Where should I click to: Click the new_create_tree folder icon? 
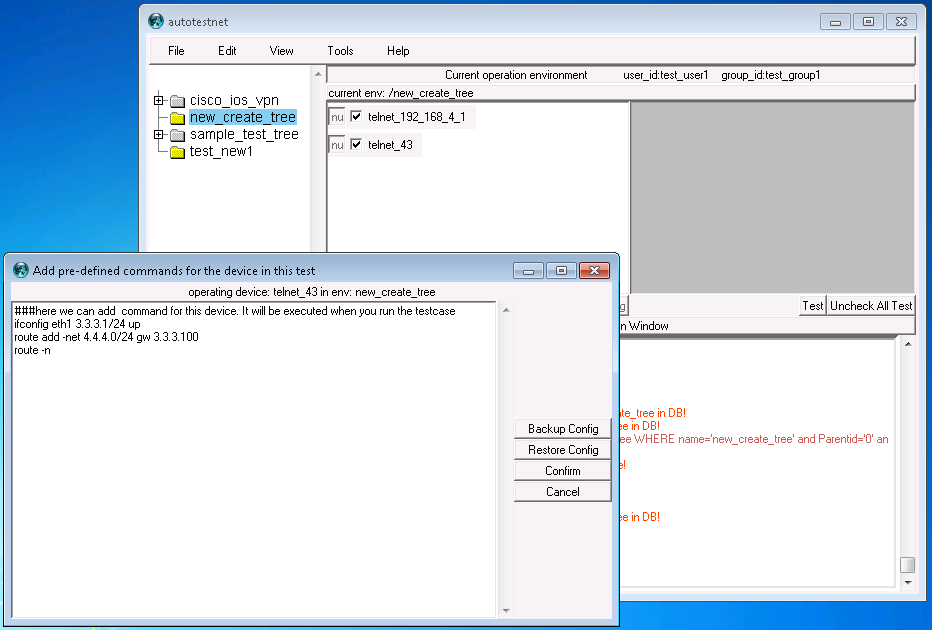[178, 118]
